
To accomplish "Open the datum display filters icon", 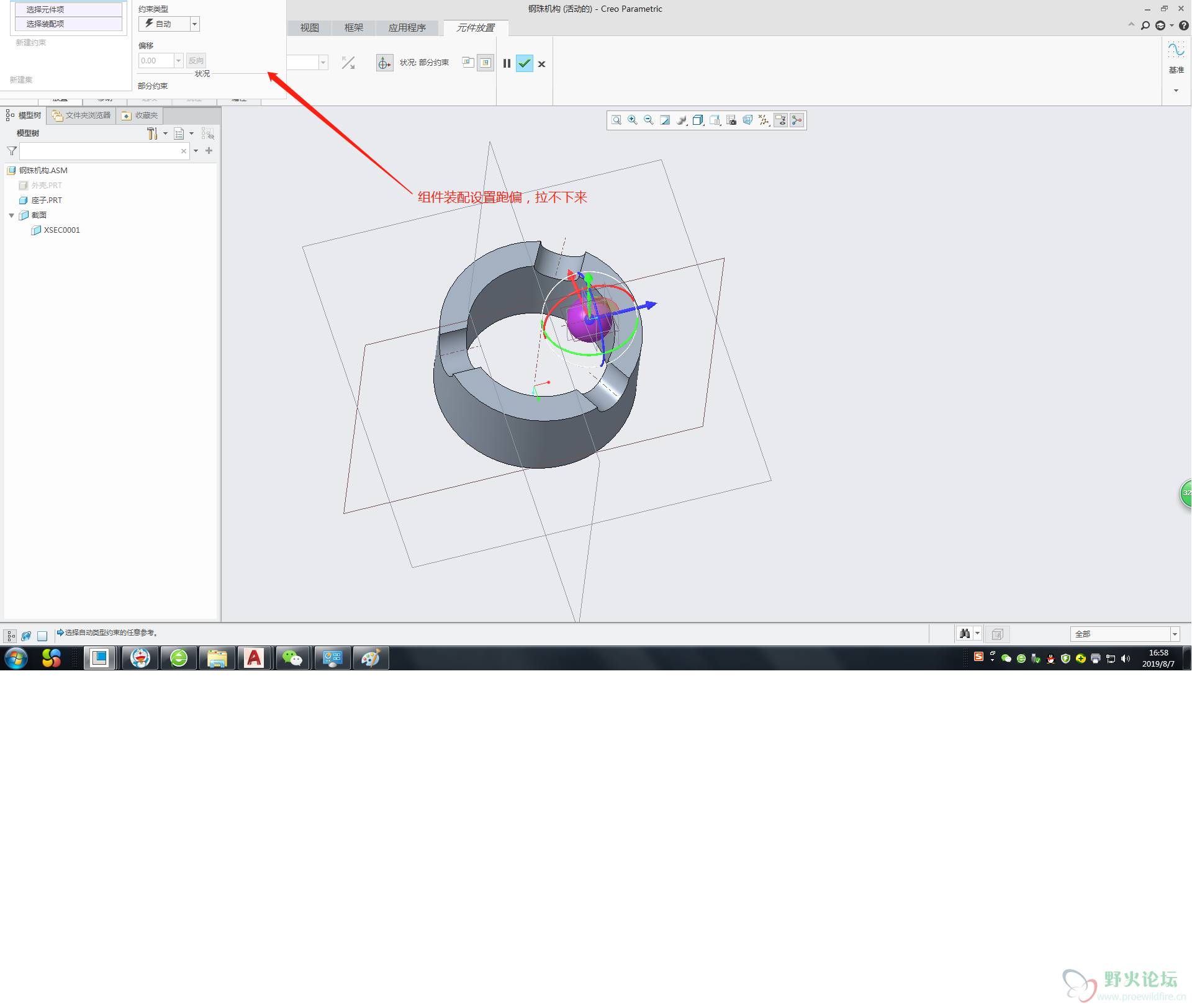I will click(764, 120).
